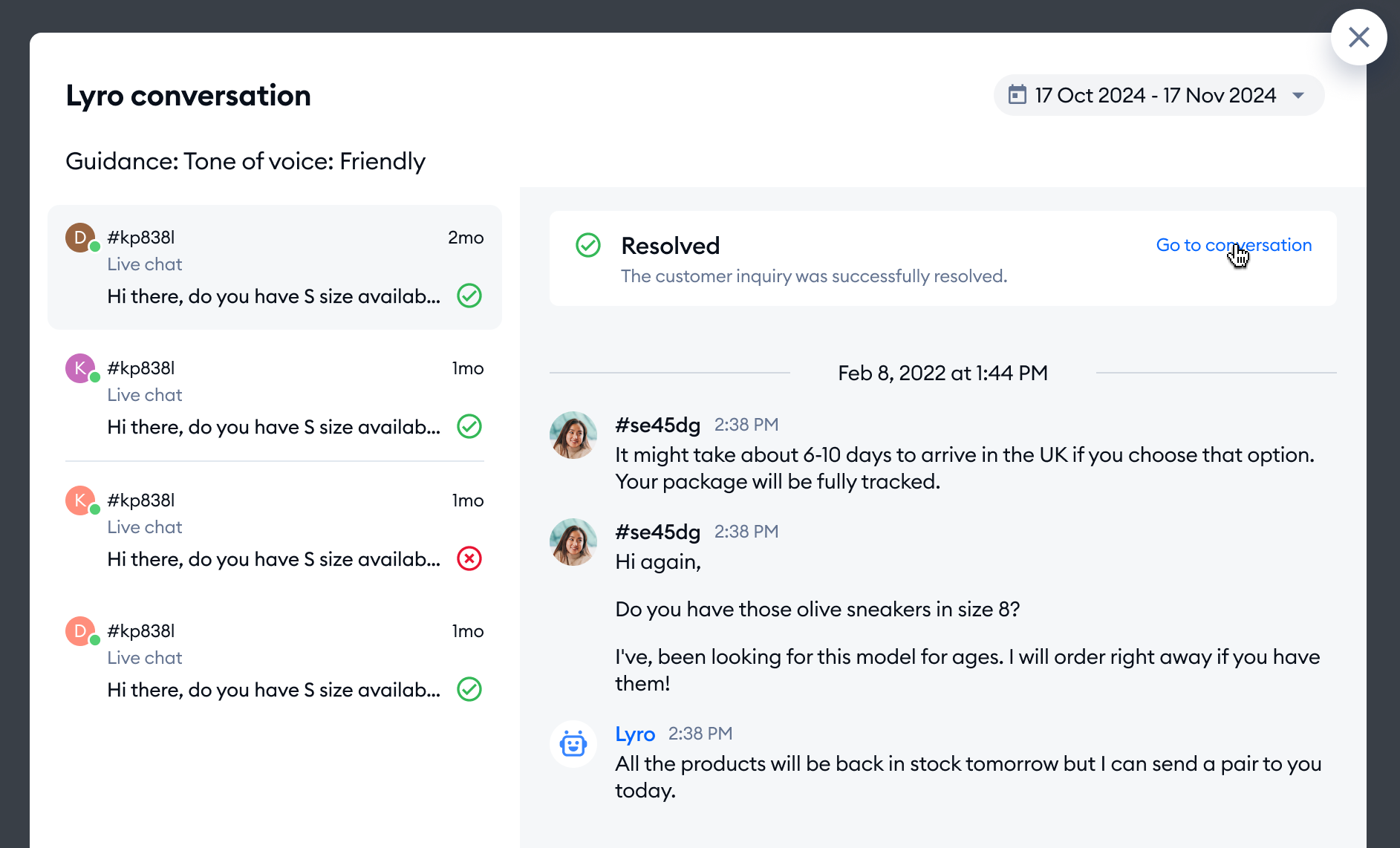Open the unresolved conversation in the list
The height and width of the screenshot is (848, 1400).
point(274,529)
